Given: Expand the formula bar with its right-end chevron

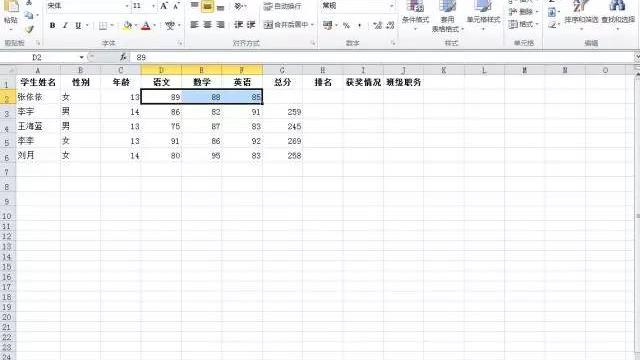Looking at the screenshot, I should click(x=637, y=57).
